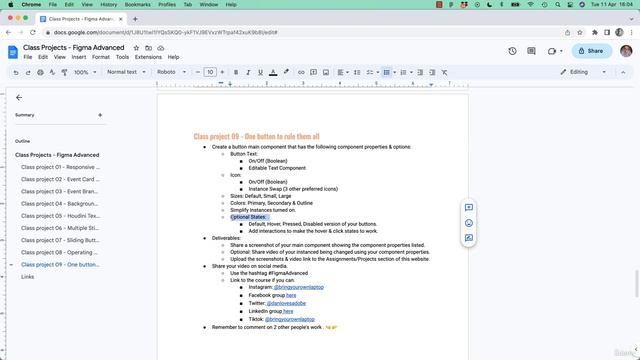The height and width of the screenshot is (360, 640).
Task: Go to Class project 08 outline heading
Action: click(59, 253)
